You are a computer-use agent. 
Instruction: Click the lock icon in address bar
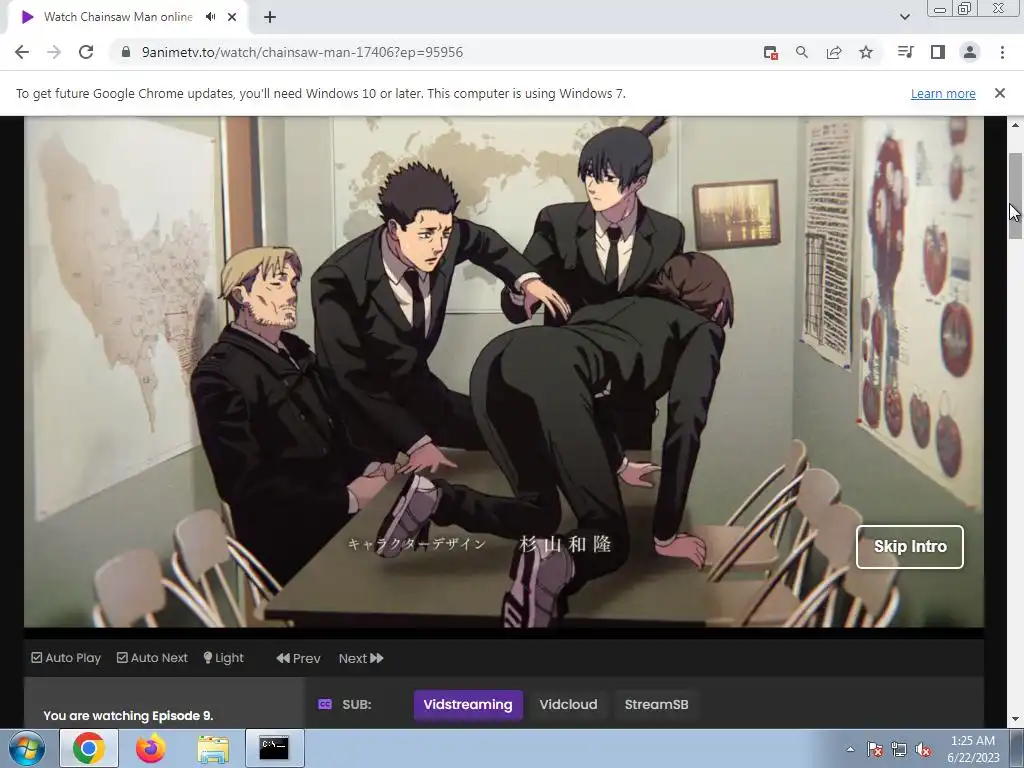pos(126,52)
